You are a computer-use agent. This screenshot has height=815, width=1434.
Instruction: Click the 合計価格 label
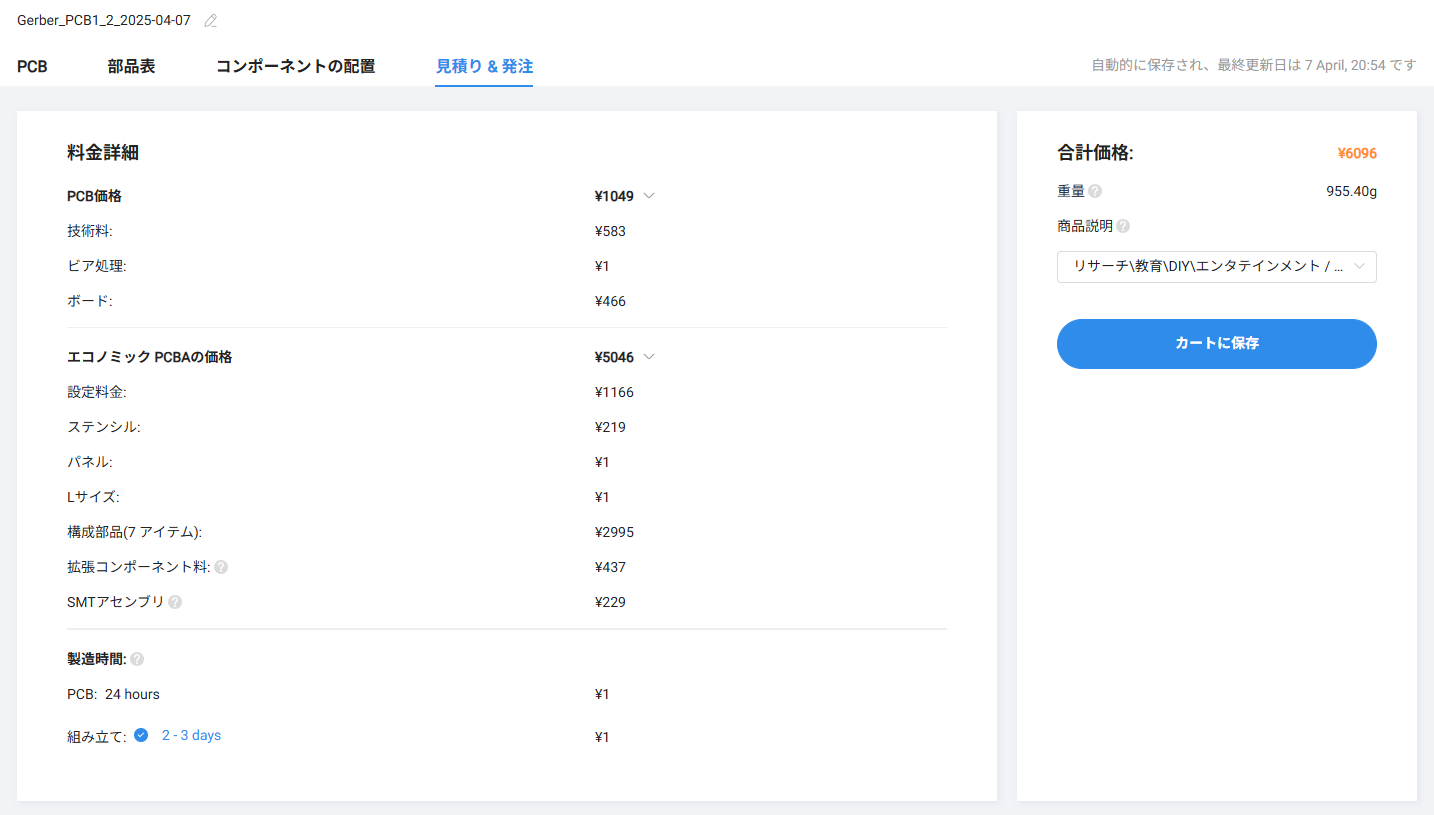1095,153
